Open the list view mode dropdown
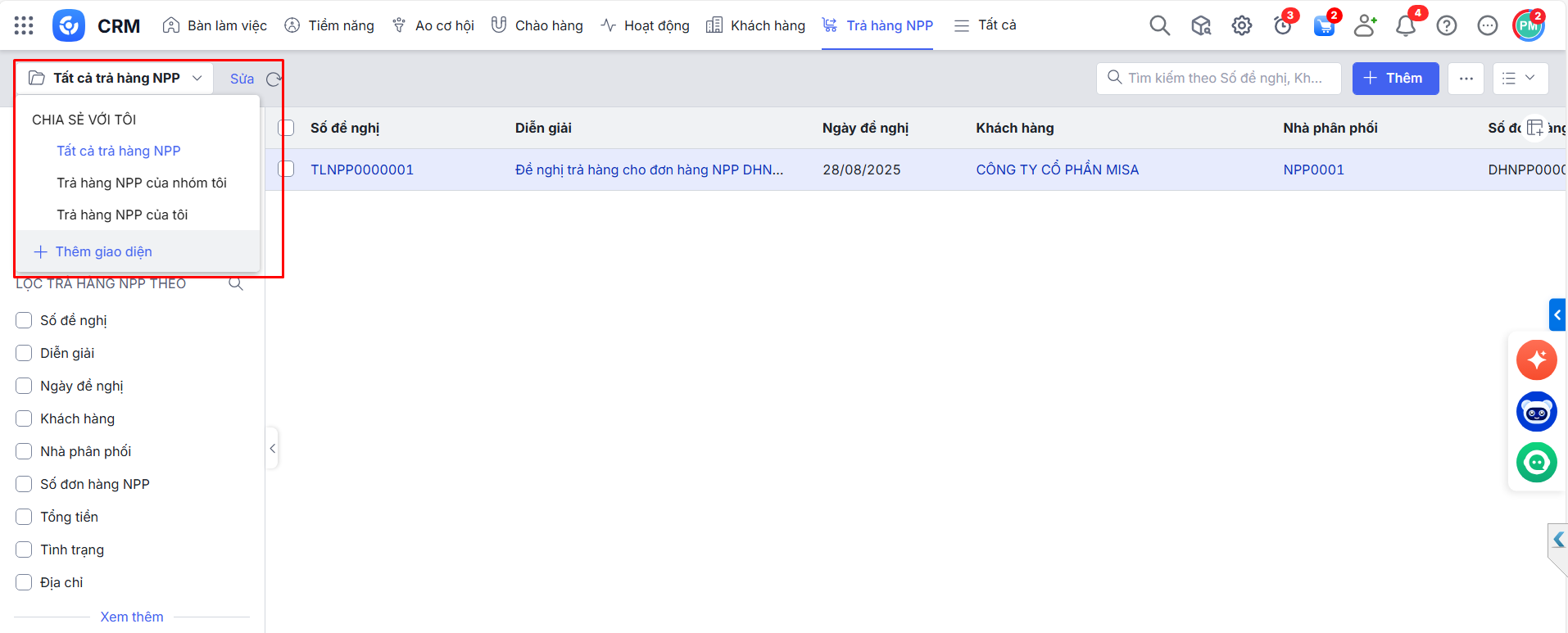Screen dimensions: 1568x633 [1520, 79]
